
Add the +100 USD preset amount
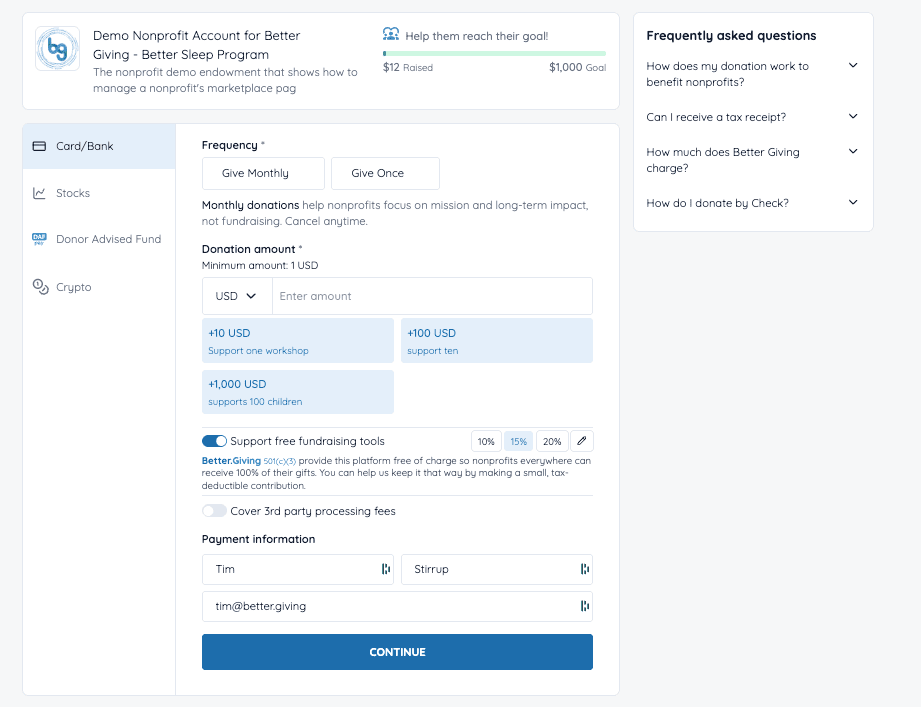tap(496, 341)
